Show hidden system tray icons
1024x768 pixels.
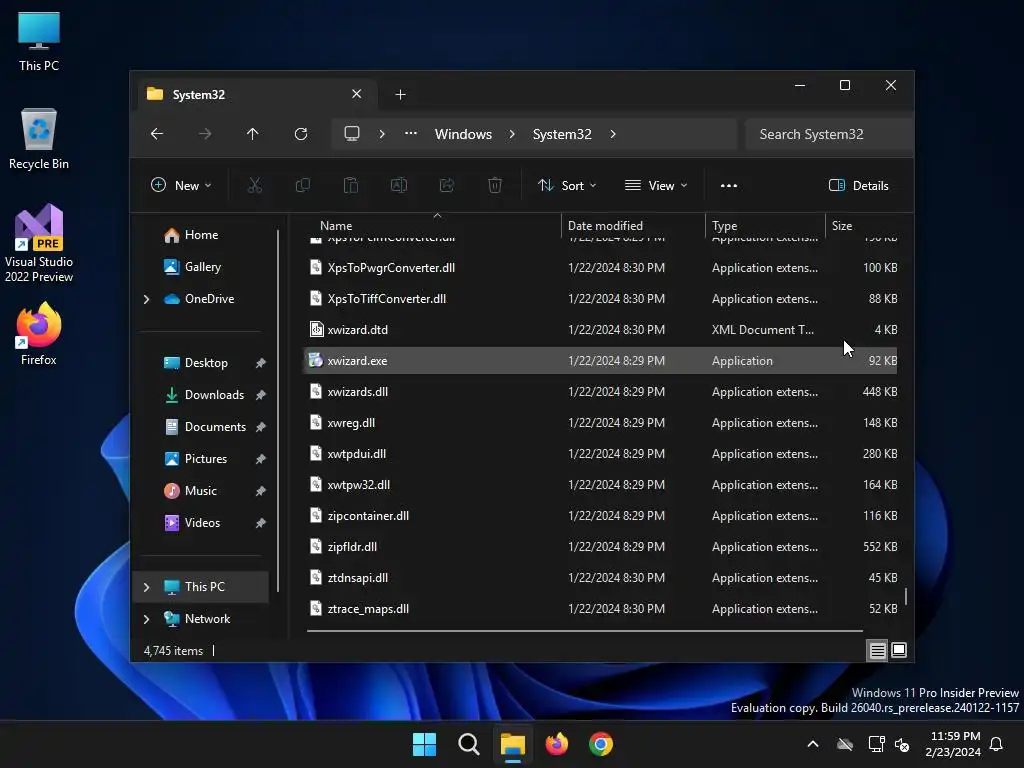tap(813, 744)
